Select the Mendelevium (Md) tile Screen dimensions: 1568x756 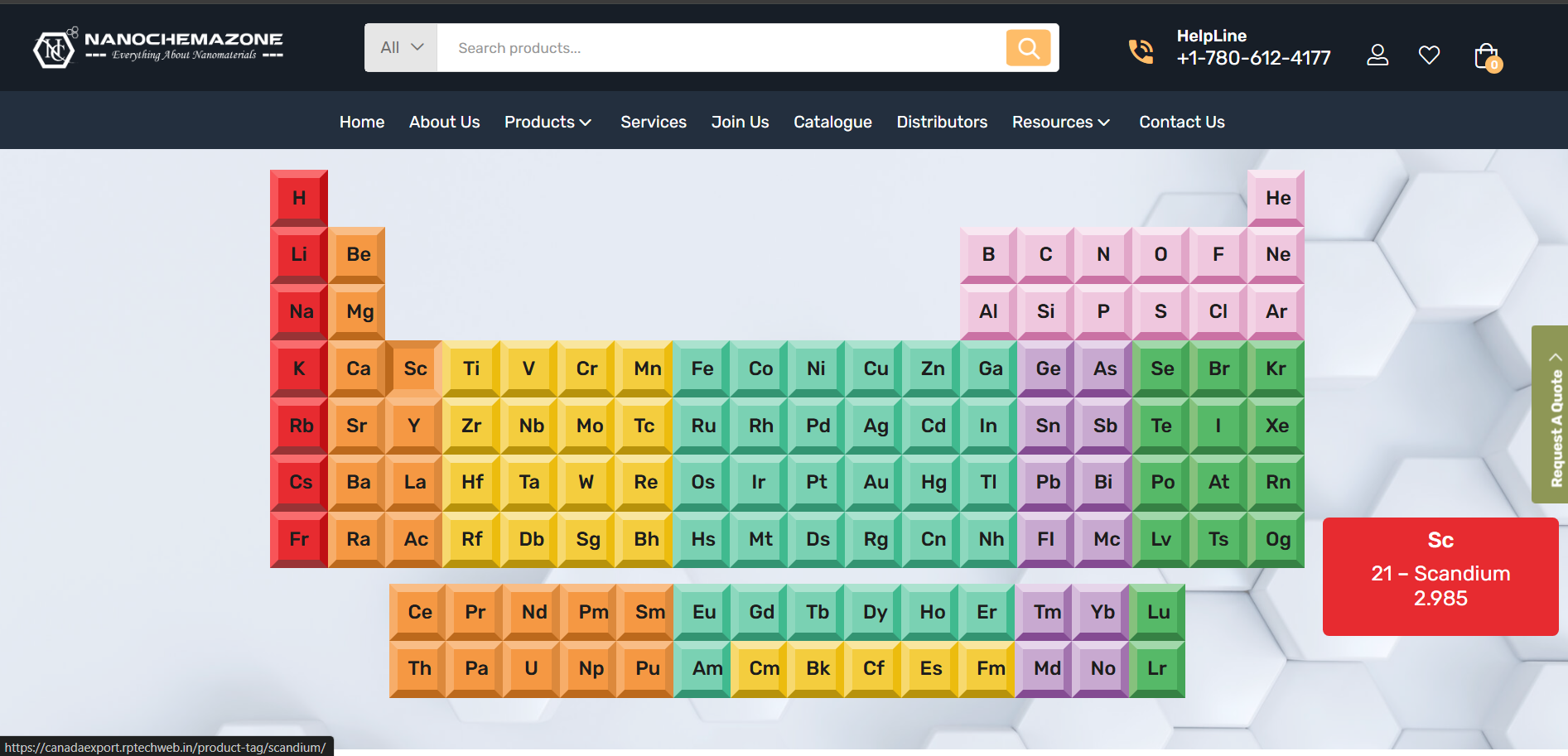click(x=1044, y=669)
